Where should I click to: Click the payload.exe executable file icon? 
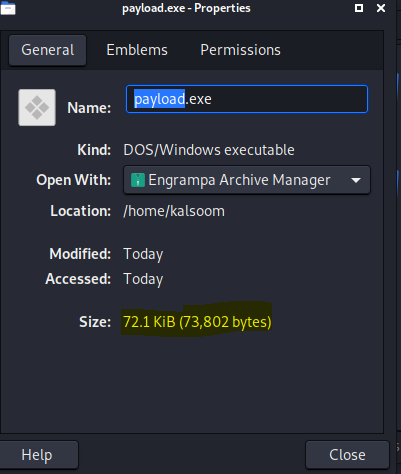click(x=37, y=107)
